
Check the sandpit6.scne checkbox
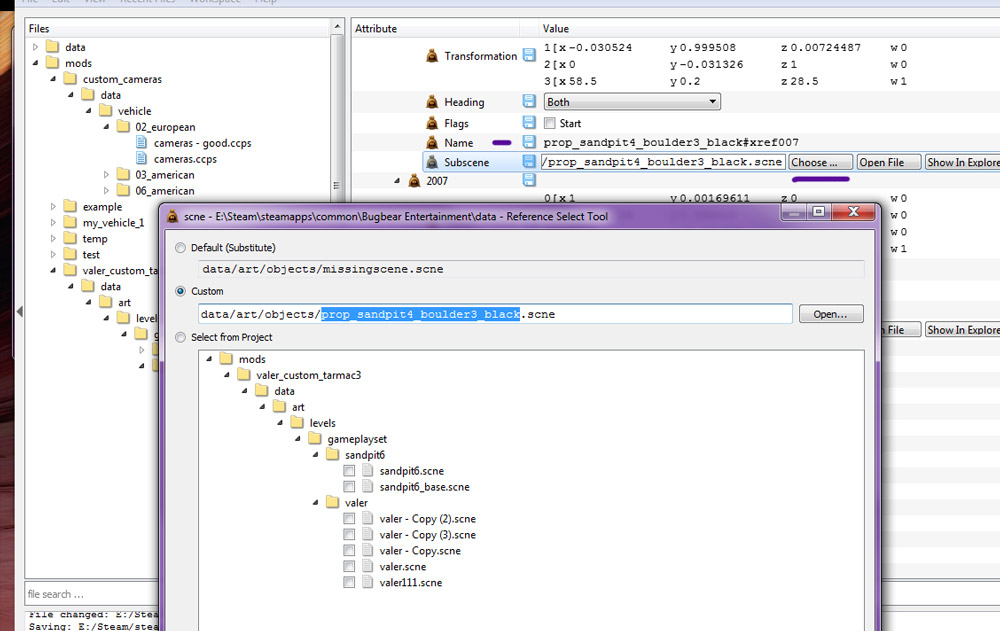pyautogui.click(x=349, y=470)
